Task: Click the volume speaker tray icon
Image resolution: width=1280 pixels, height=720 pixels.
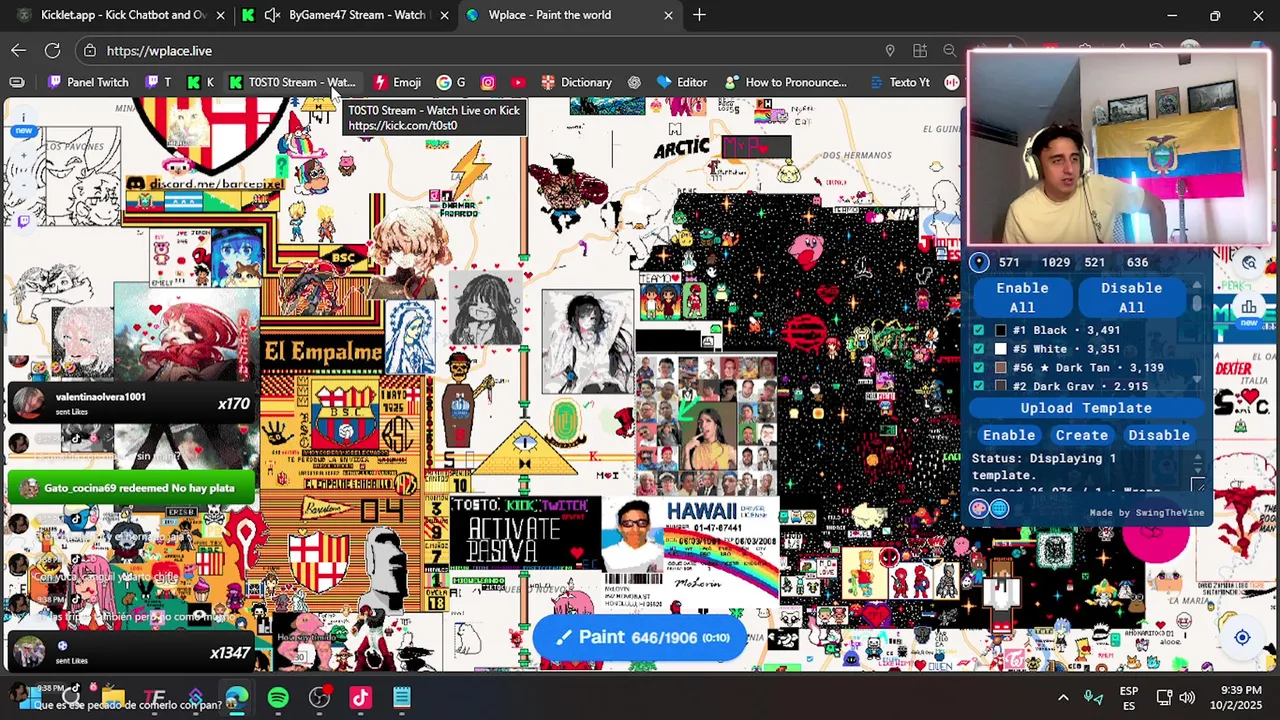Action: pos(1187,697)
